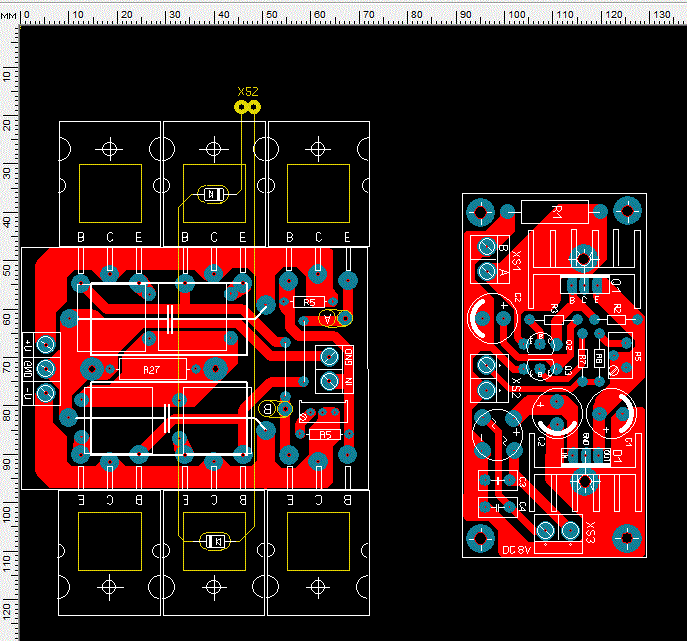Select the upper R5 resistor near pad A
Screen dimensions: 687x641
[x=309, y=302]
